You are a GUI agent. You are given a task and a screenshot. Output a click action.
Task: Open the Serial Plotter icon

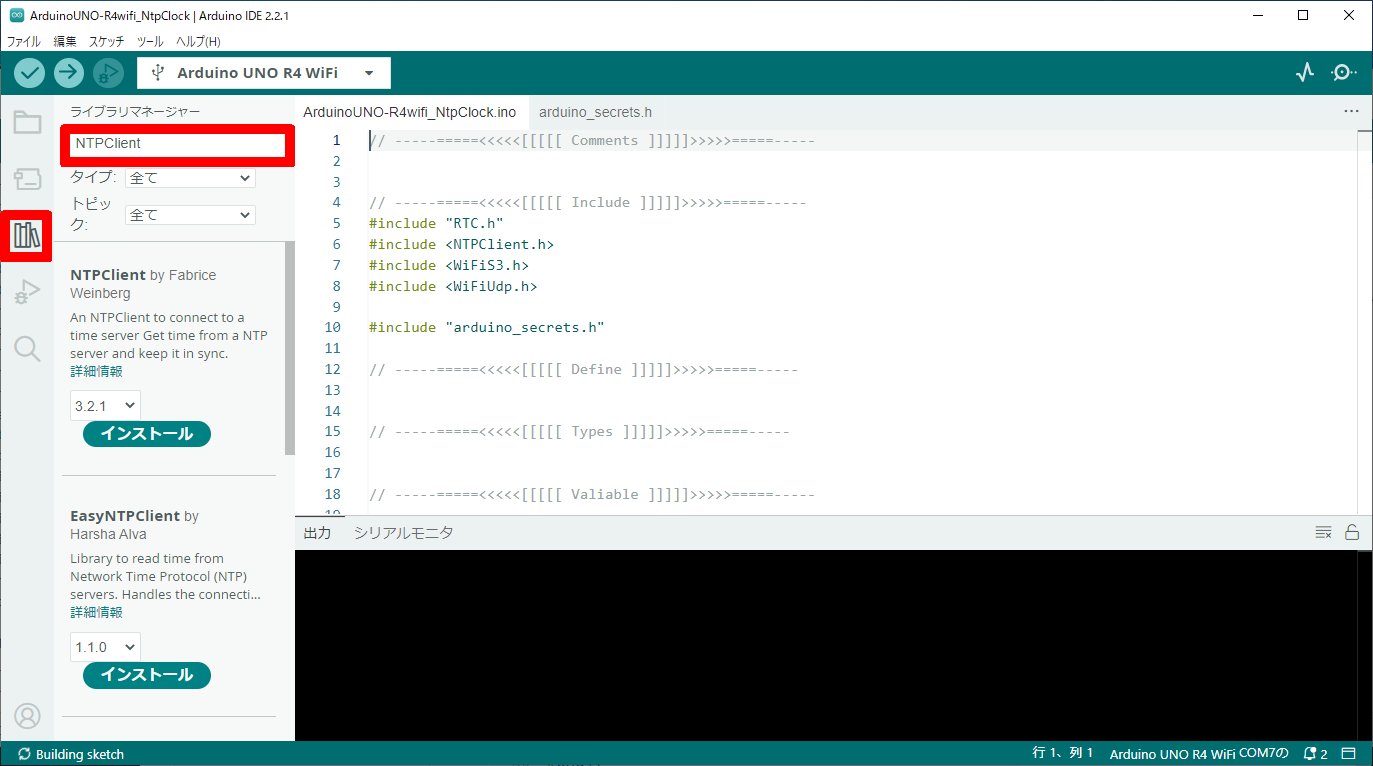coord(1304,73)
